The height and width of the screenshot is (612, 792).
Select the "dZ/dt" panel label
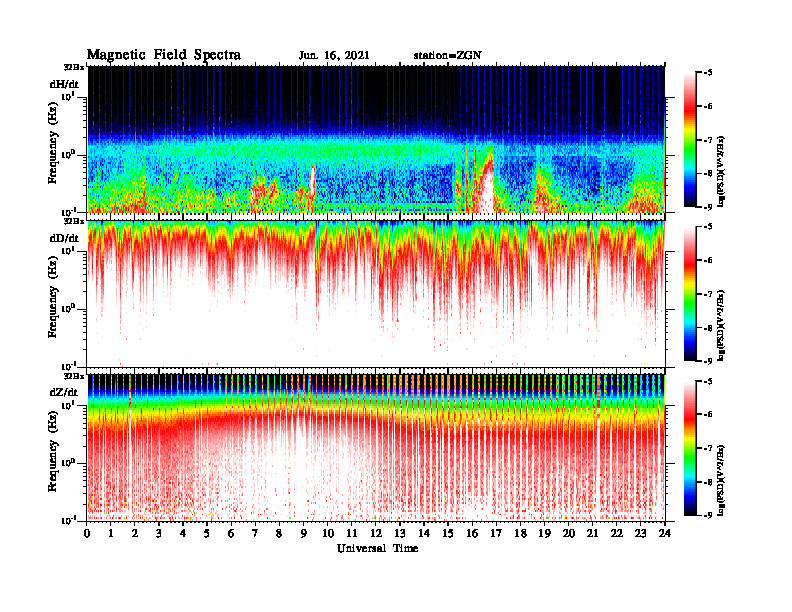tap(64, 392)
